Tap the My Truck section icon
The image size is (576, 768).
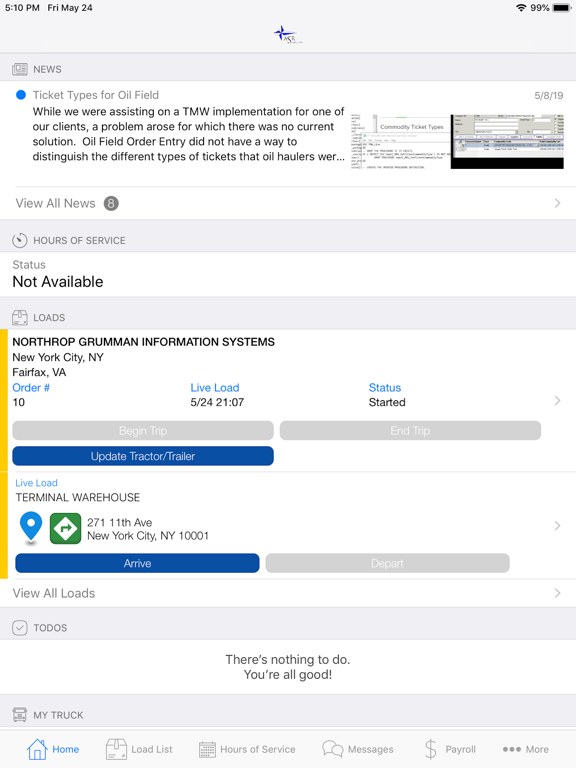[20, 715]
